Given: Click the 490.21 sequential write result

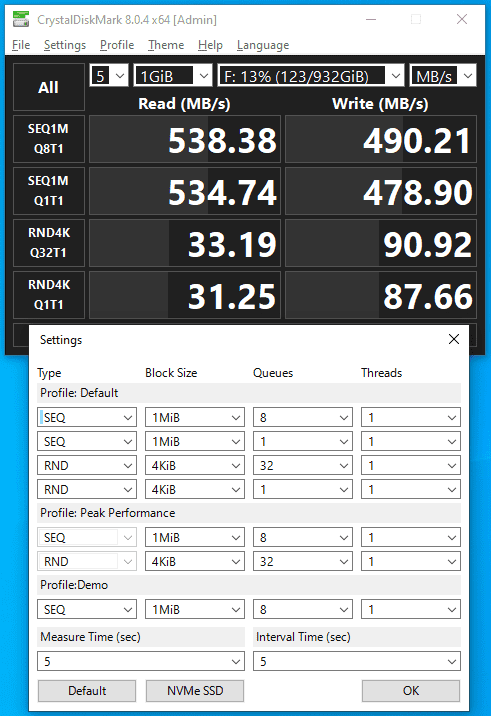Looking at the screenshot, I should [381, 139].
